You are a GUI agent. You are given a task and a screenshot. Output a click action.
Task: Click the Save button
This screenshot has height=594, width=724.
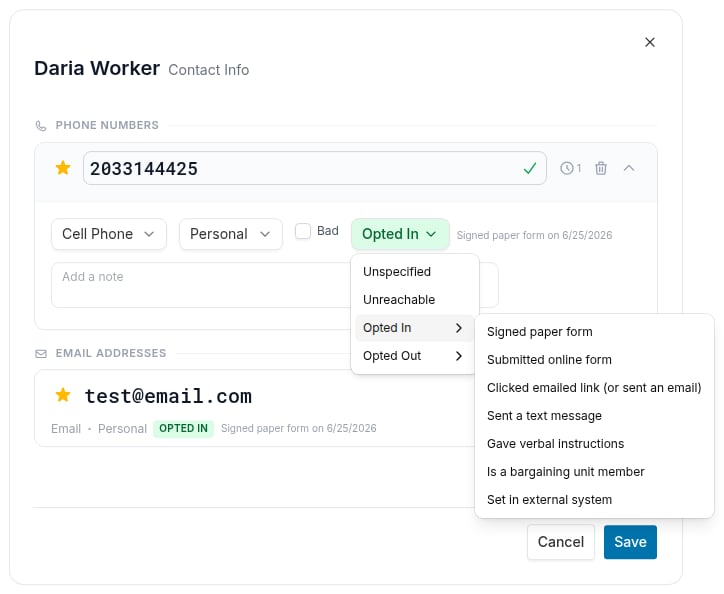[630, 542]
